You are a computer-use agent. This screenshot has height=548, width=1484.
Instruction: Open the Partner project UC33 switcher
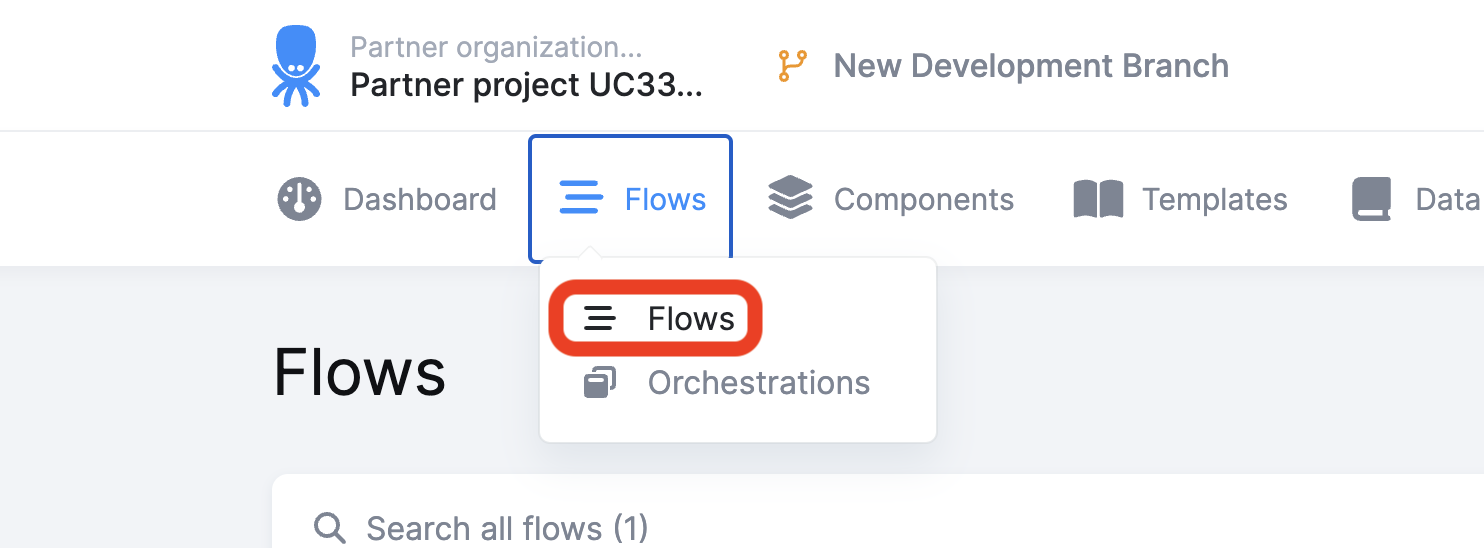527,85
